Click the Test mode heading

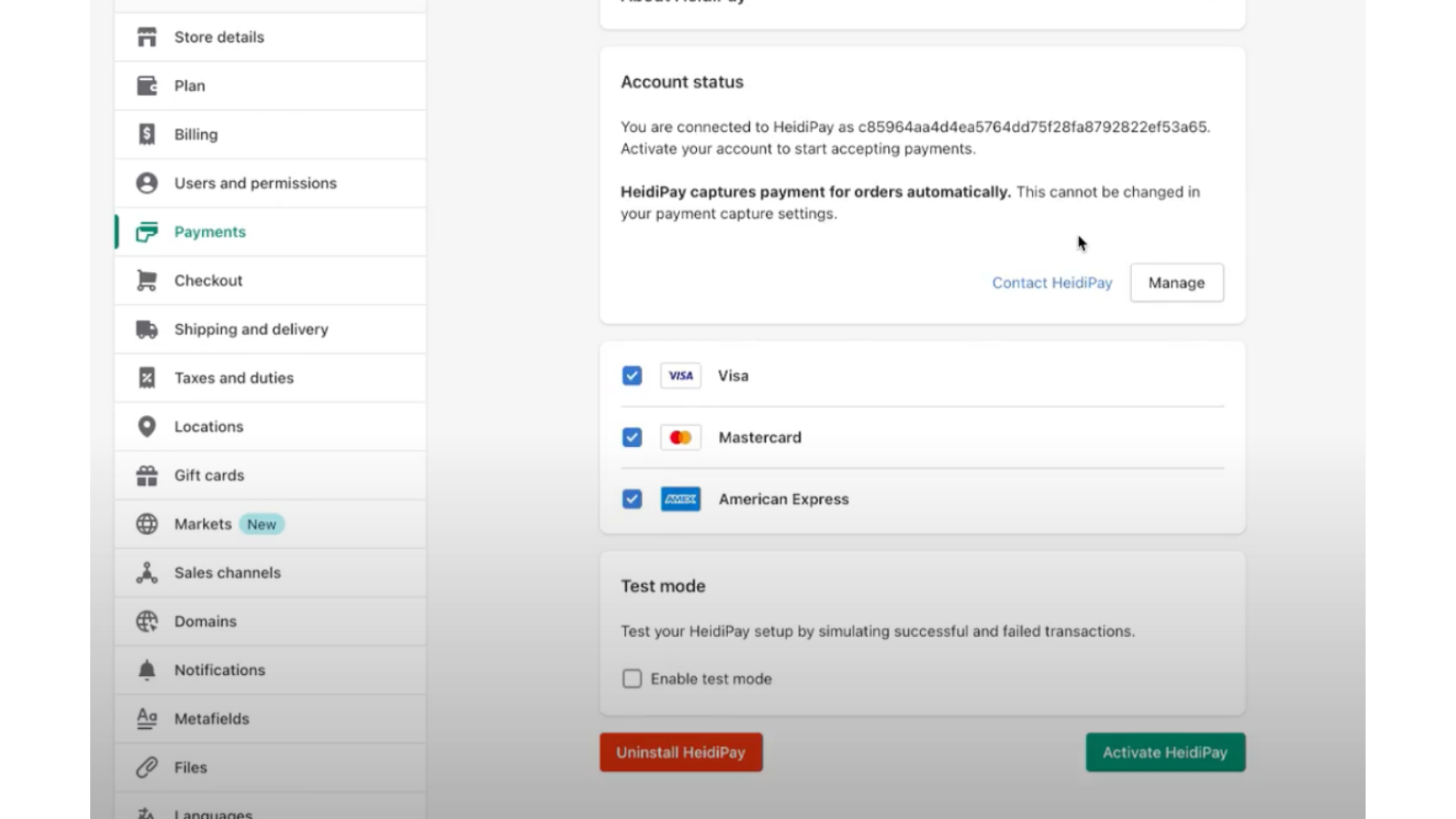pos(663,586)
